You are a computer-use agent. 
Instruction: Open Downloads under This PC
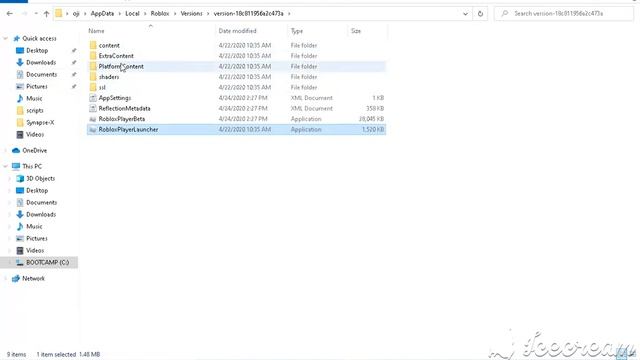click(x=41, y=214)
